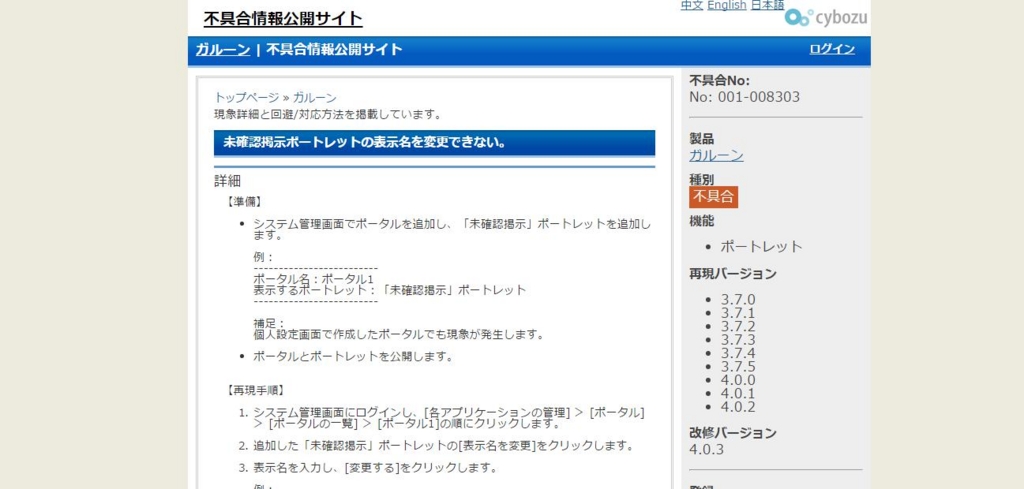Click the ログイン link
This screenshot has width=1024, height=489.
pyautogui.click(x=832, y=49)
